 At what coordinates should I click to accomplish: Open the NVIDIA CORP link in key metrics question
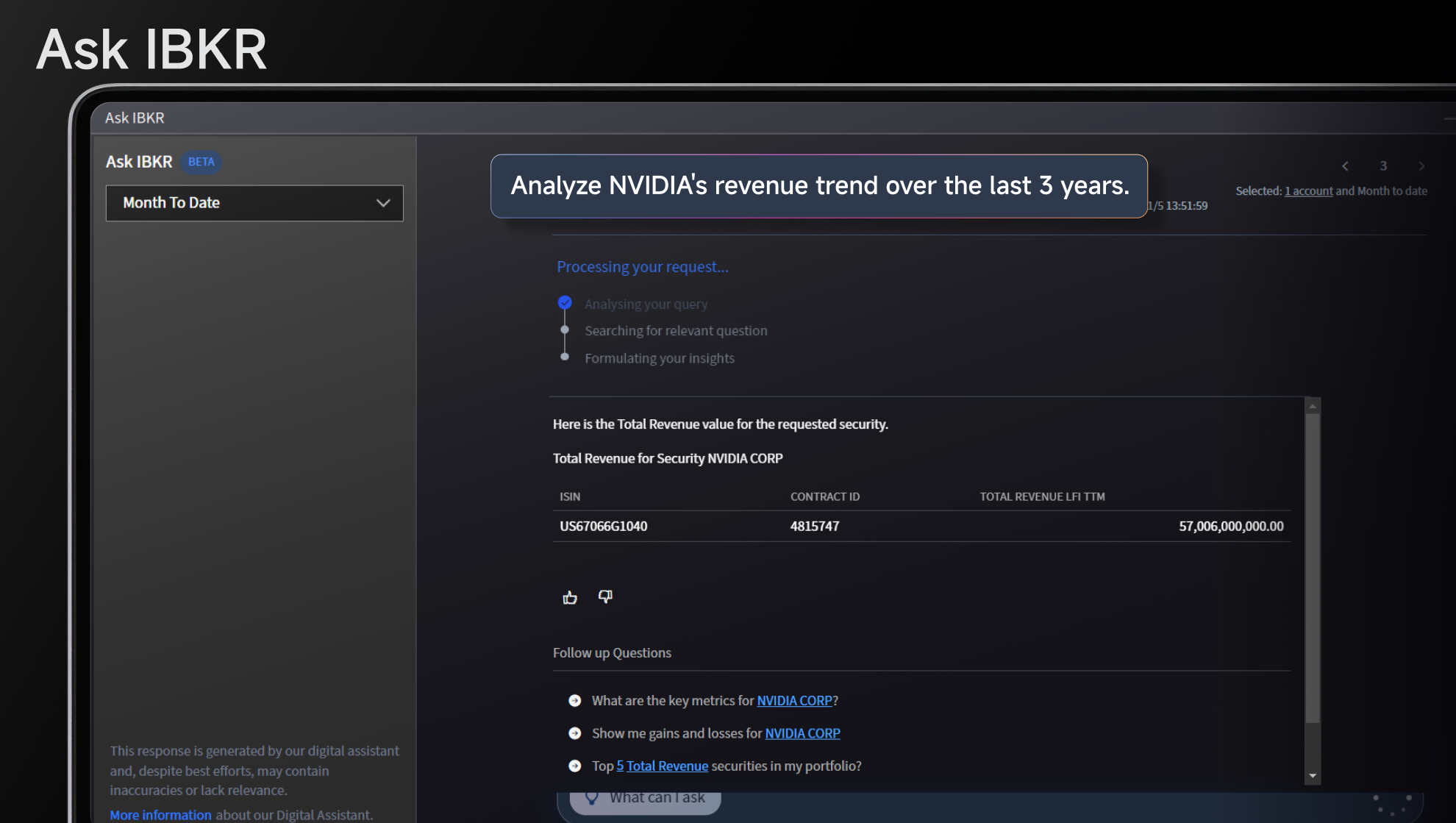794,701
